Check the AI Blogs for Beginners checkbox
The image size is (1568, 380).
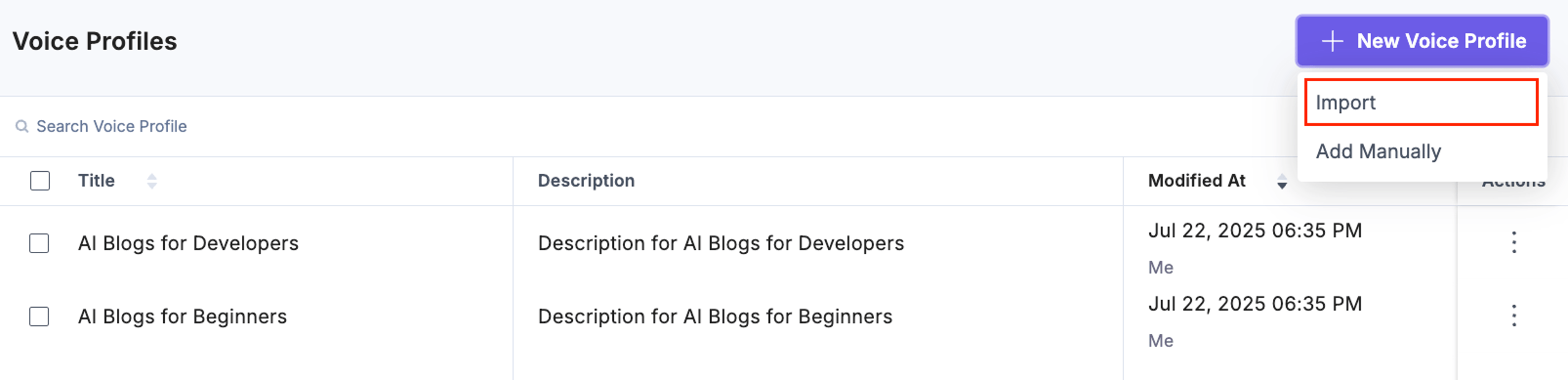40,316
